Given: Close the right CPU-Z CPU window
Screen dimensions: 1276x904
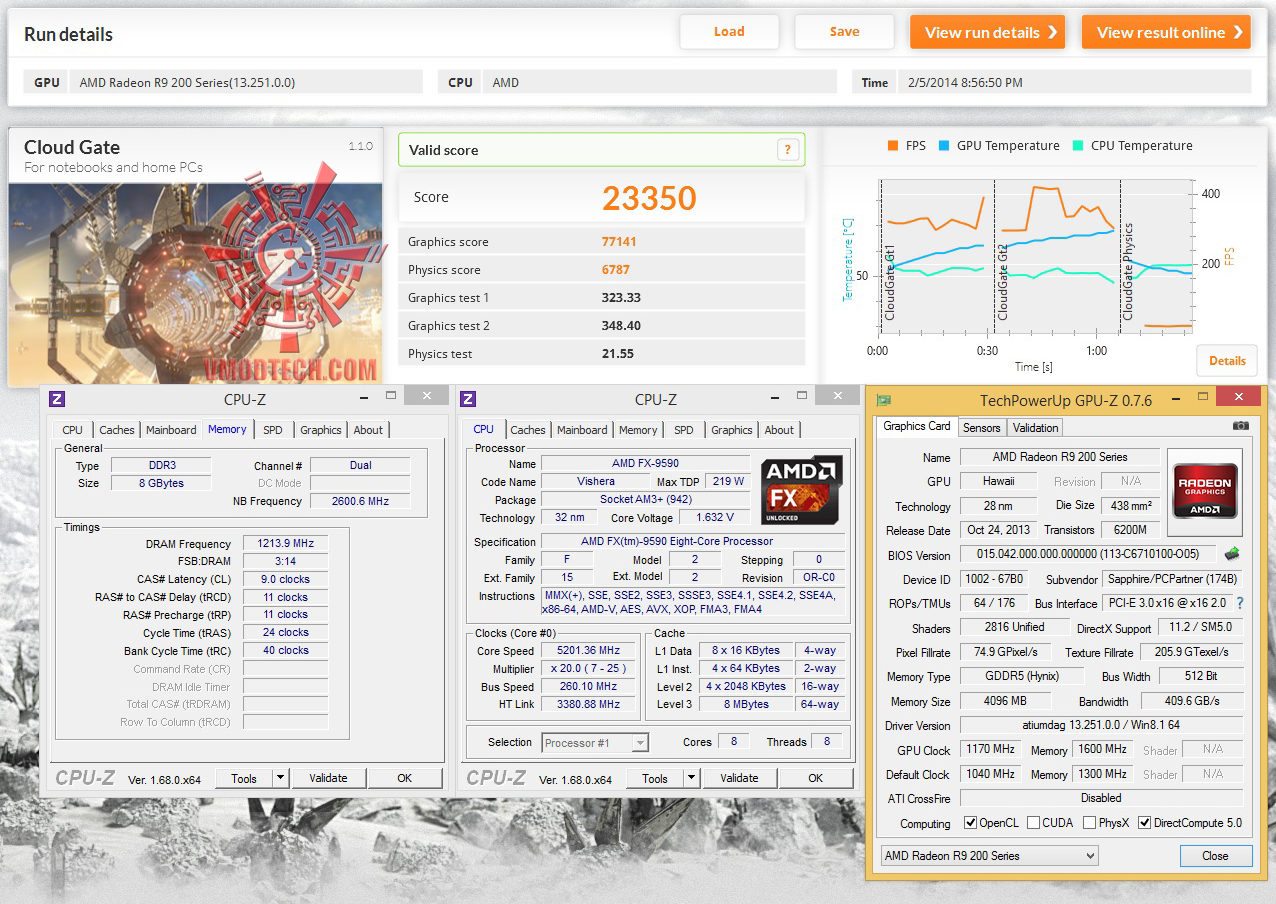Looking at the screenshot, I should [839, 397].
